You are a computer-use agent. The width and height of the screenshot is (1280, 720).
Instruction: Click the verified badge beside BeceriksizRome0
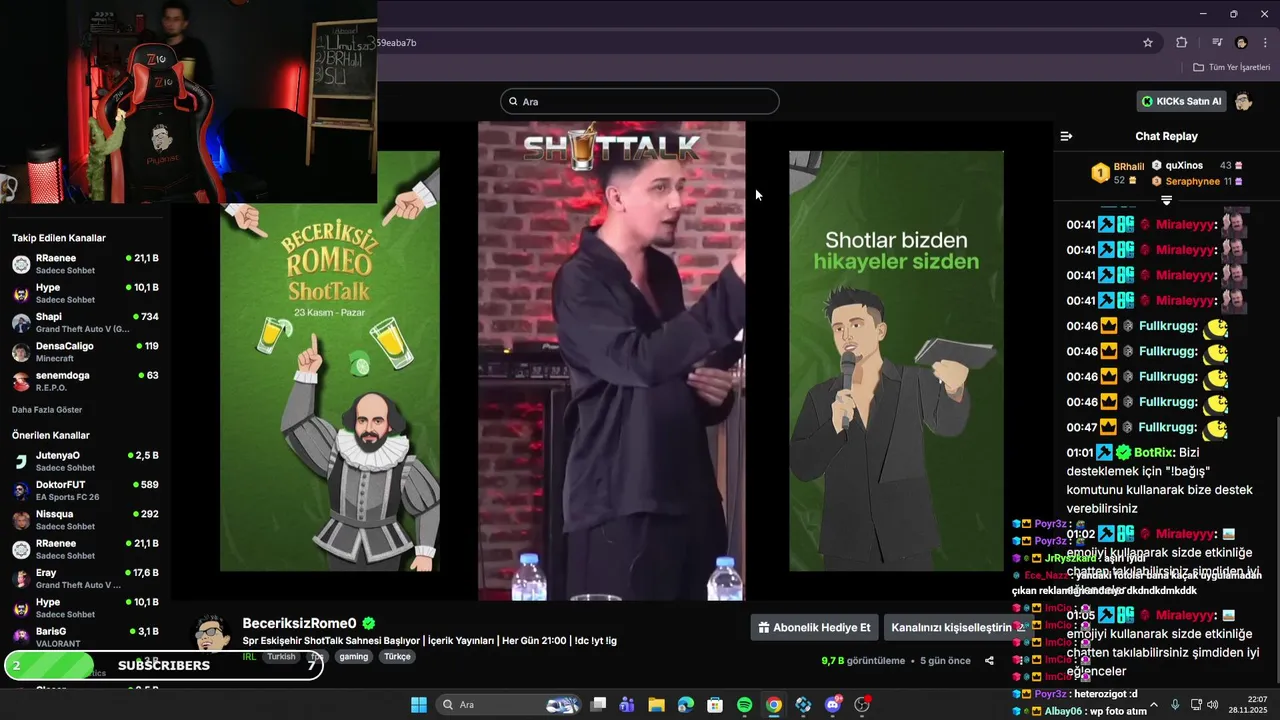[x=369, y=623]
